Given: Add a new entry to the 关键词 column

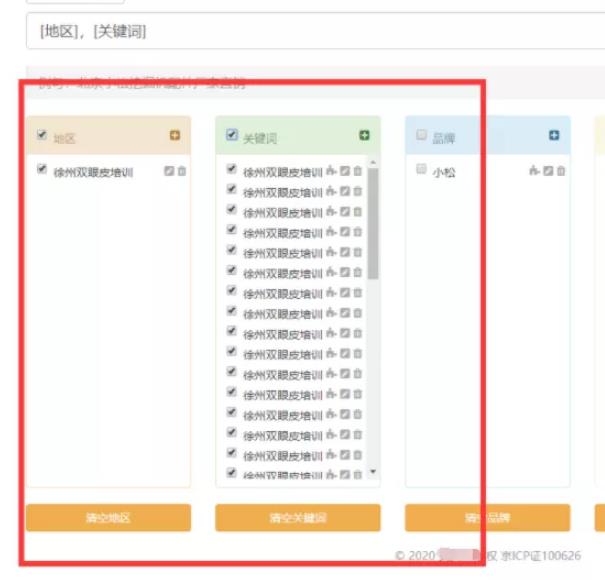Looking at the screenshot, I should click(364, 135).
